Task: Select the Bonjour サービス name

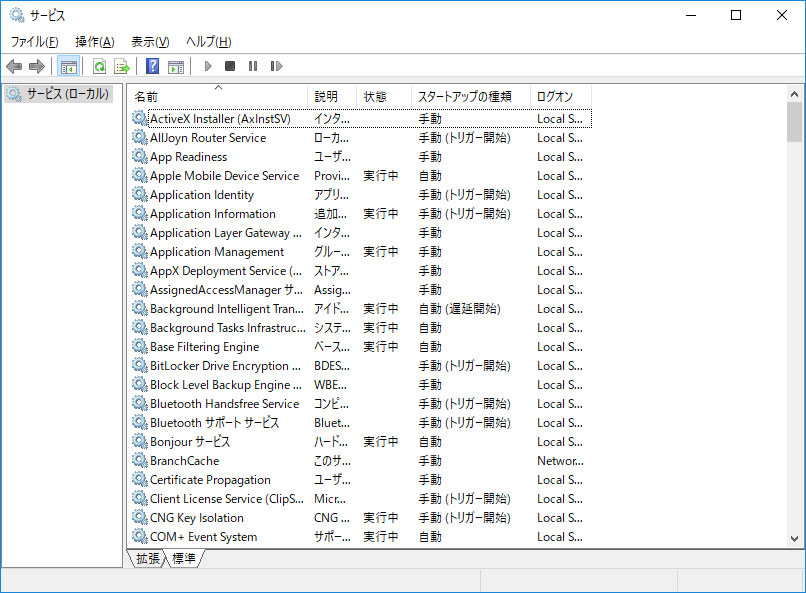Action: (x=190, y=442)
